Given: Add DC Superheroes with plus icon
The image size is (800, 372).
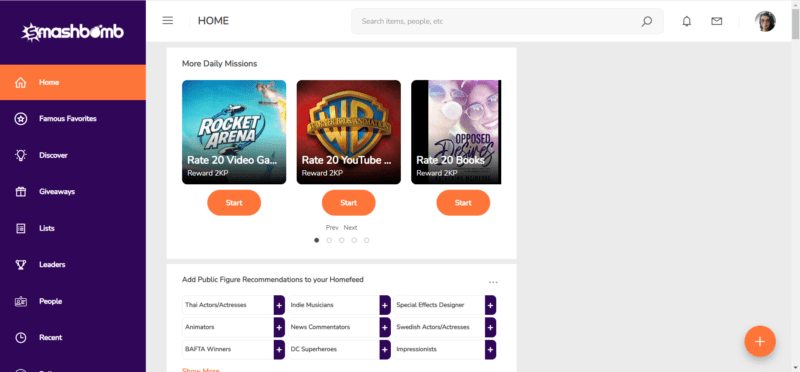Looking at the screenshot, I should pos(385,350).
